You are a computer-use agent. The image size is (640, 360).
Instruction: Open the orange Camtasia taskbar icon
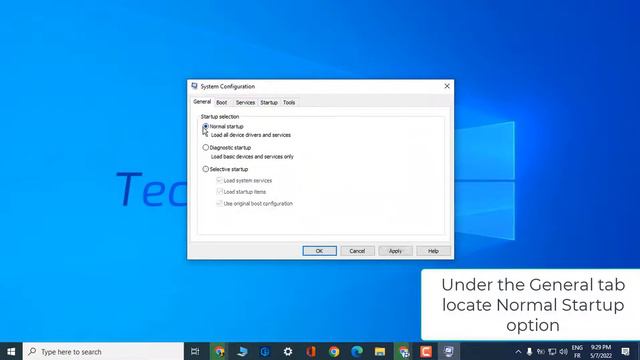(x=426, y=351)
